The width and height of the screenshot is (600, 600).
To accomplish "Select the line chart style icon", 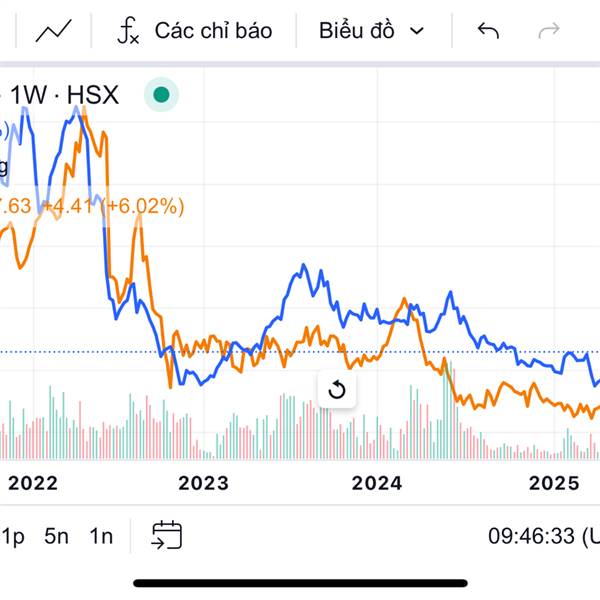I will click(54, 31).
